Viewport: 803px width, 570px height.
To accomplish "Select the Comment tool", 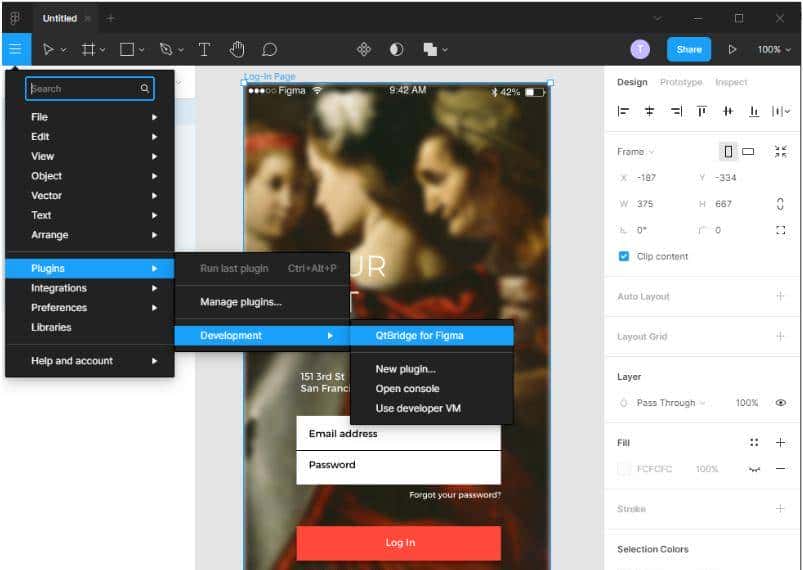I will (x=269, y=49).
